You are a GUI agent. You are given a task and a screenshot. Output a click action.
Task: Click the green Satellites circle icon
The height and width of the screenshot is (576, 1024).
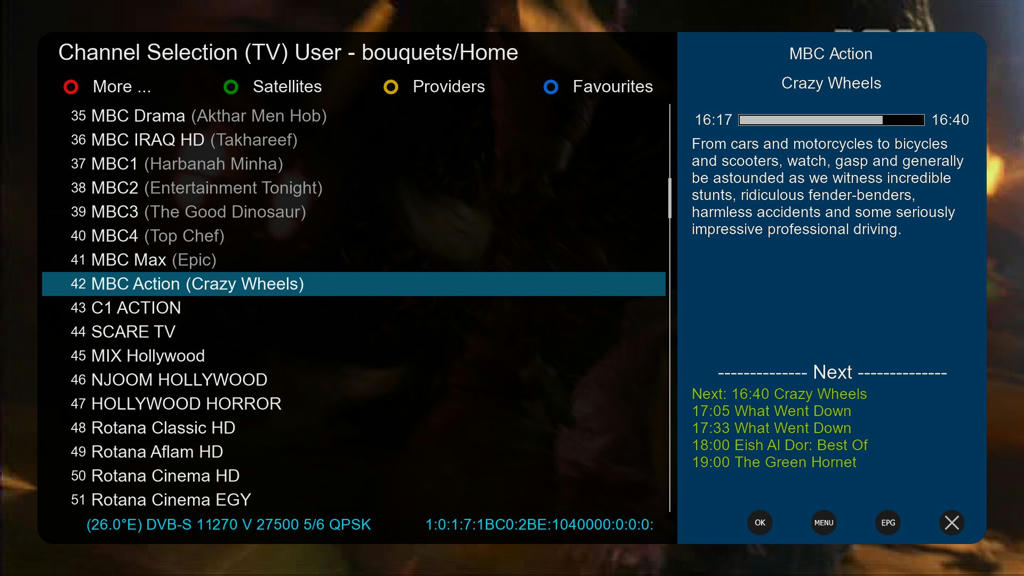pyautogui.click(x=231, y=87)
